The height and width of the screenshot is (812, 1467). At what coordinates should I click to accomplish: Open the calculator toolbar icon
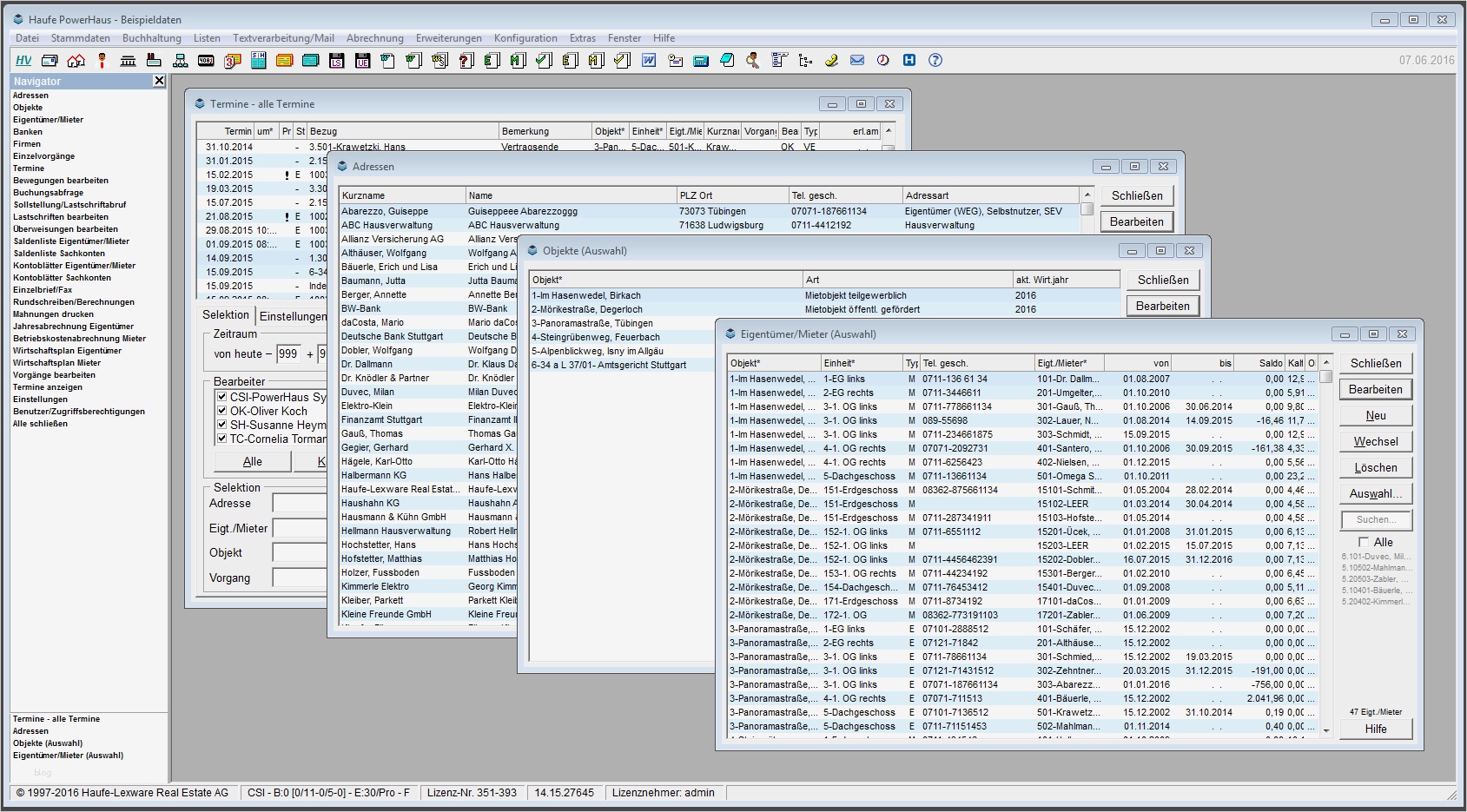click(x=701, y=60)
